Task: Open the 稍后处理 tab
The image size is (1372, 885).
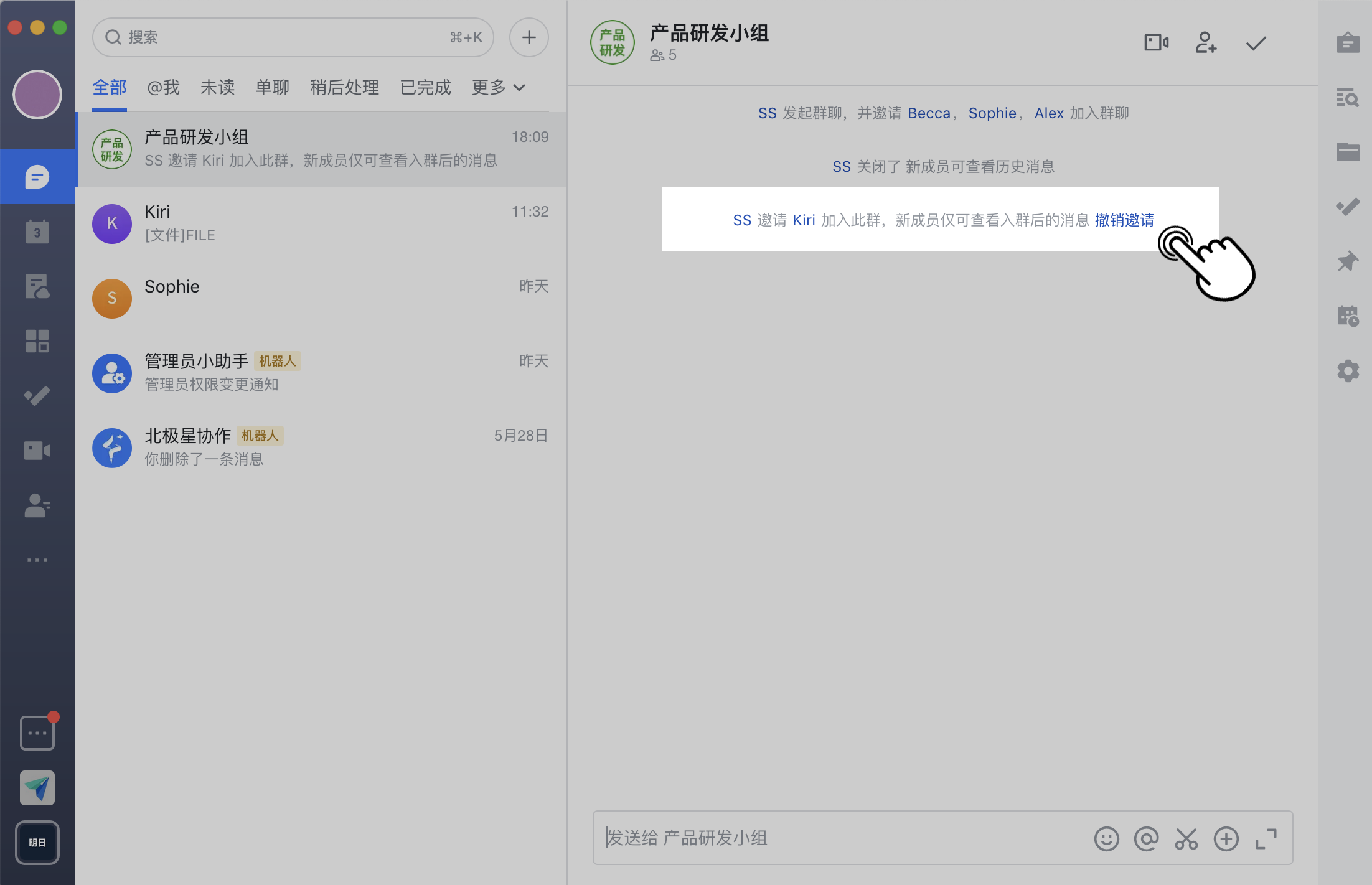Action: 344,87
